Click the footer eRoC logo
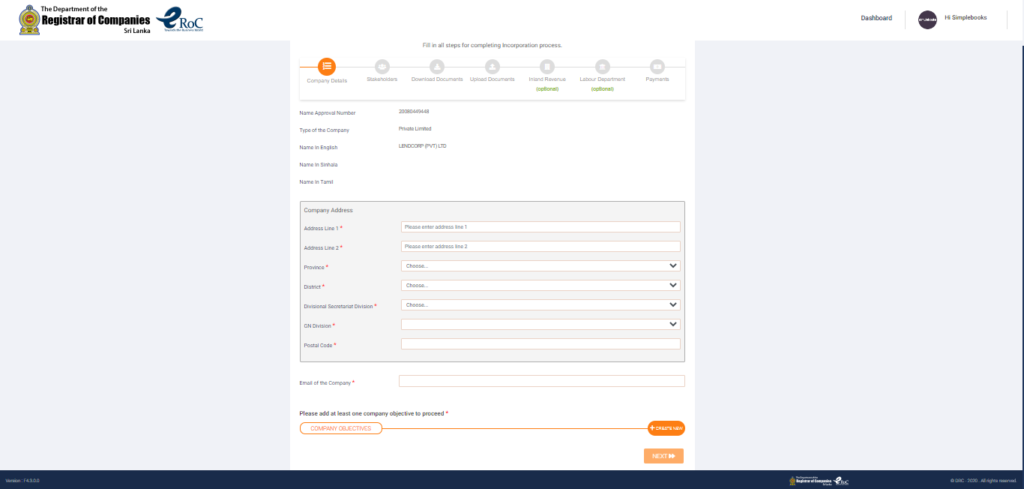This screenshot has width=1024, height=489. [x=841, y=481]
